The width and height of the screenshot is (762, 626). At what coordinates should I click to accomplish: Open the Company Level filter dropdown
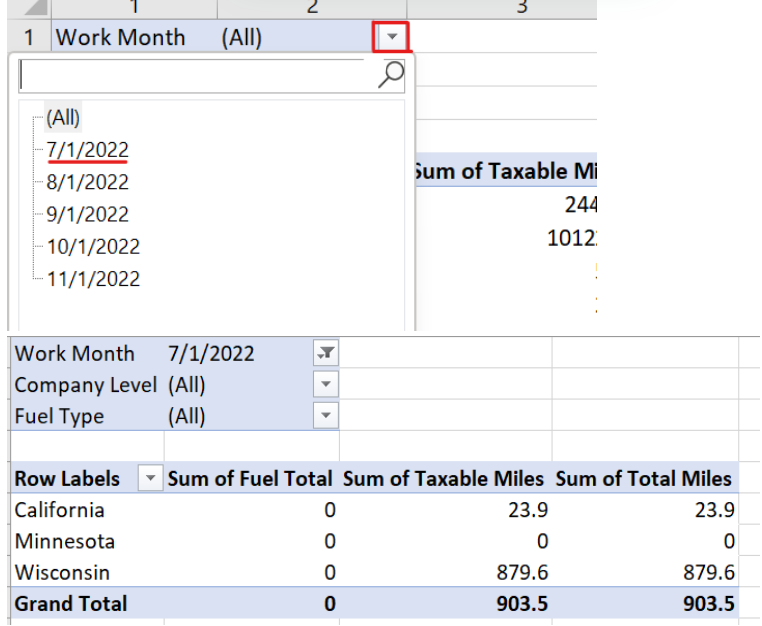click(x=326, y=384)
